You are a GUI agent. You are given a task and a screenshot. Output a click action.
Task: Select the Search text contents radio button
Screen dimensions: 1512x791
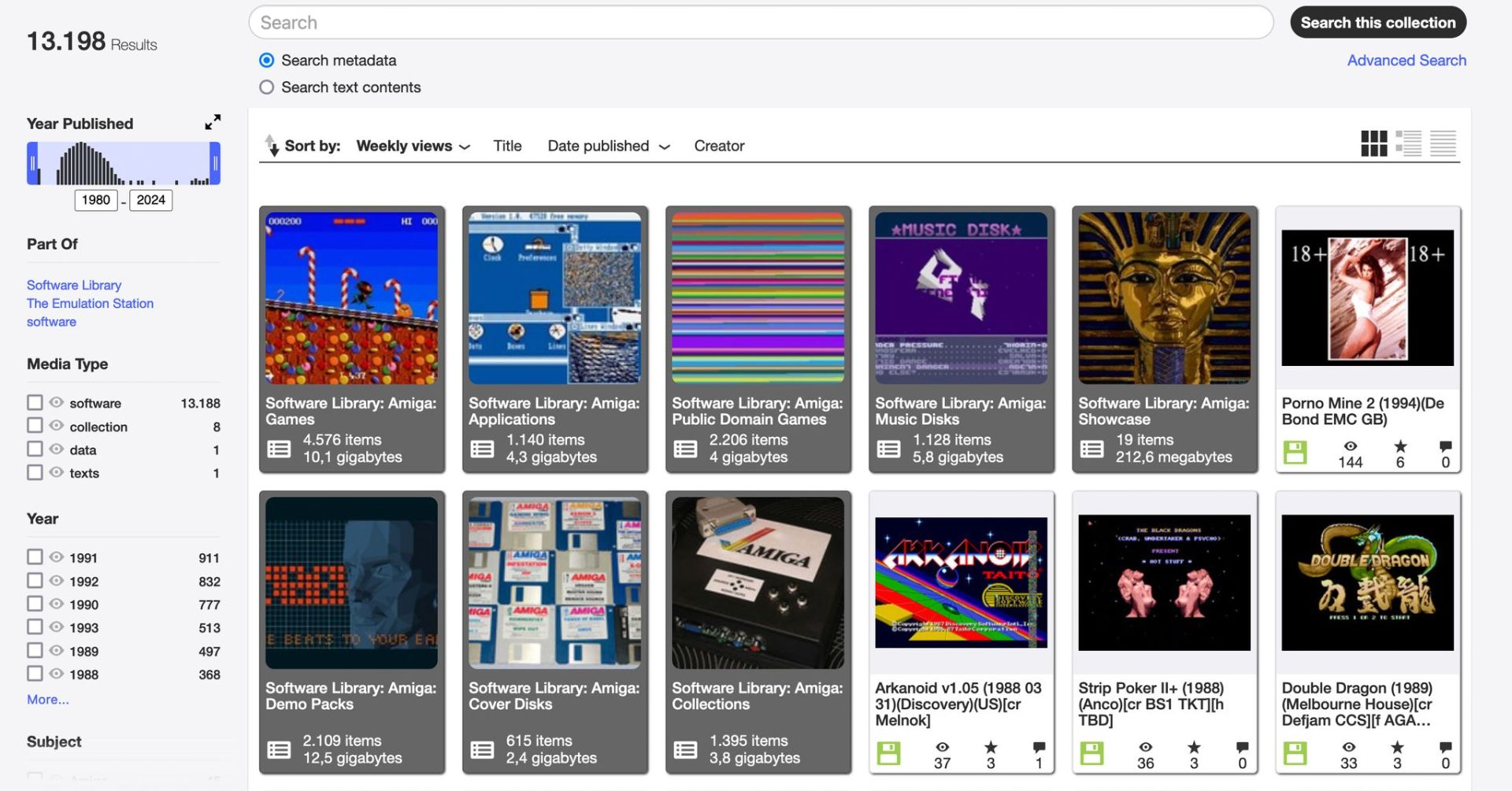[266, 87]
